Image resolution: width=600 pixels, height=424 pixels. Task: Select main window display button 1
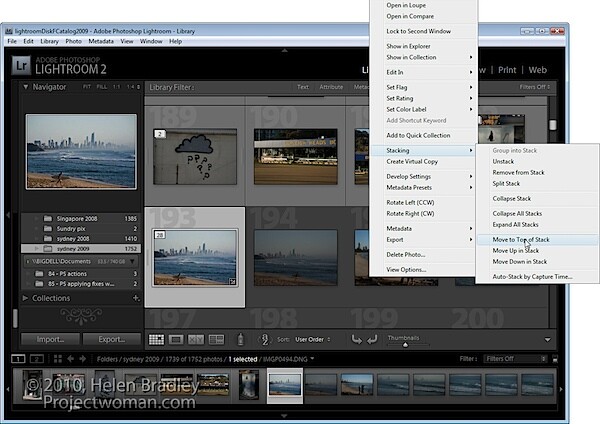18,359
